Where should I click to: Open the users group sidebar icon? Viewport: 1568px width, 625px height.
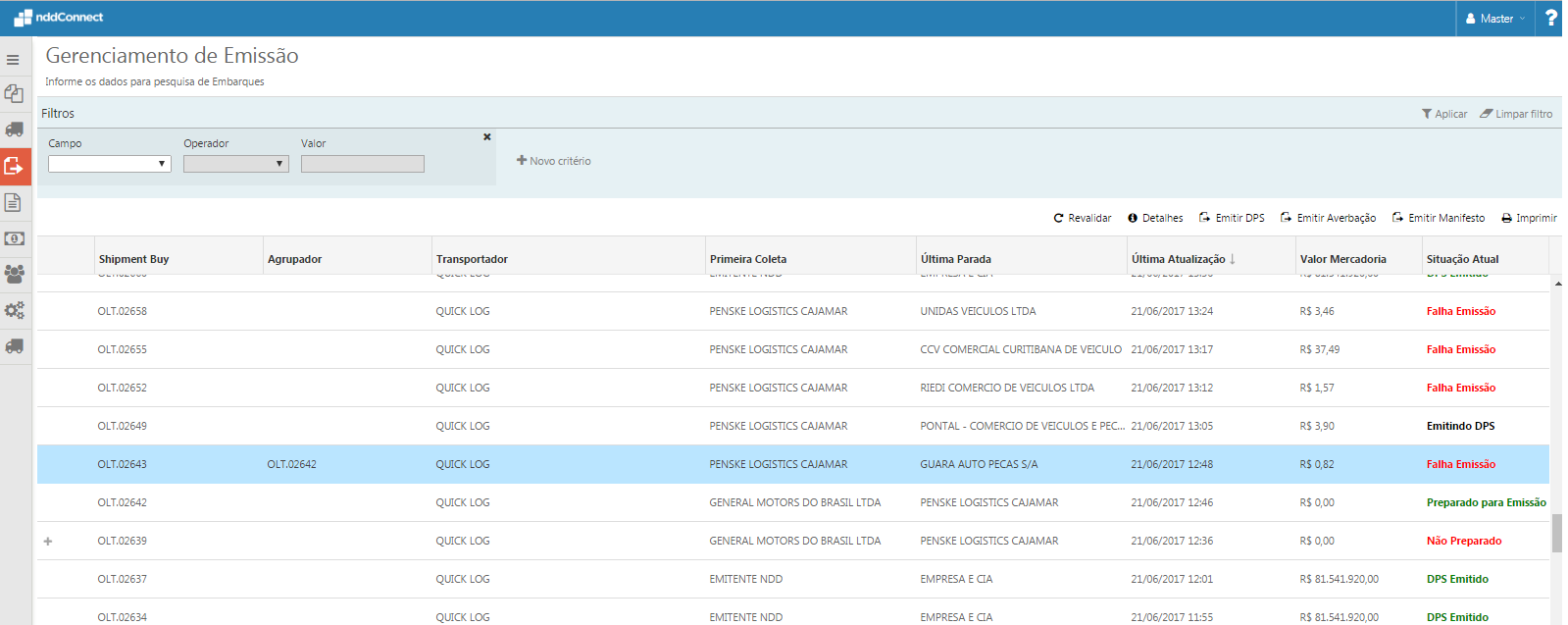point(15,275)
